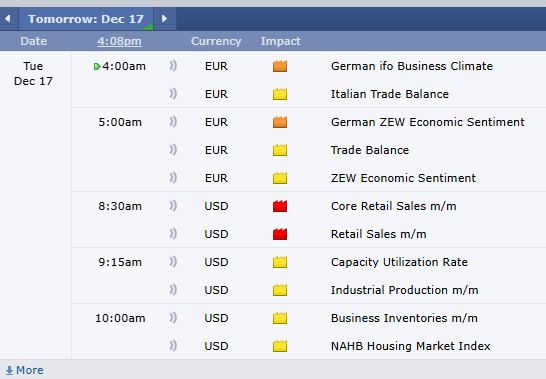The width and height of the screenshot is (546, 379).
Task: Click orange impact icon for German ZEW Economic Sentiment
Action: click(x=280, y=122)
